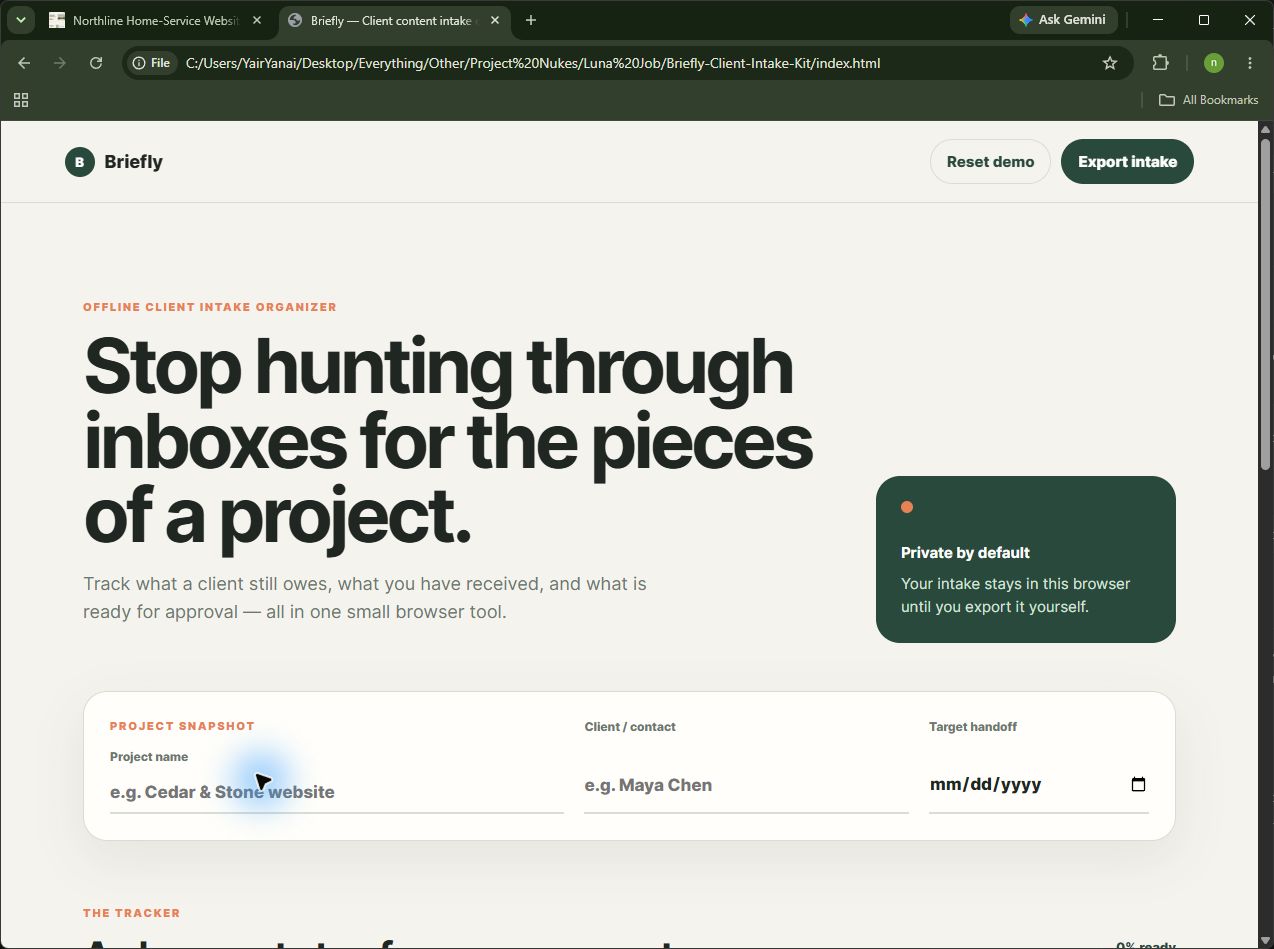1274x949 pixels.
Task: Click Export intake button
Action: (1127, 162)
